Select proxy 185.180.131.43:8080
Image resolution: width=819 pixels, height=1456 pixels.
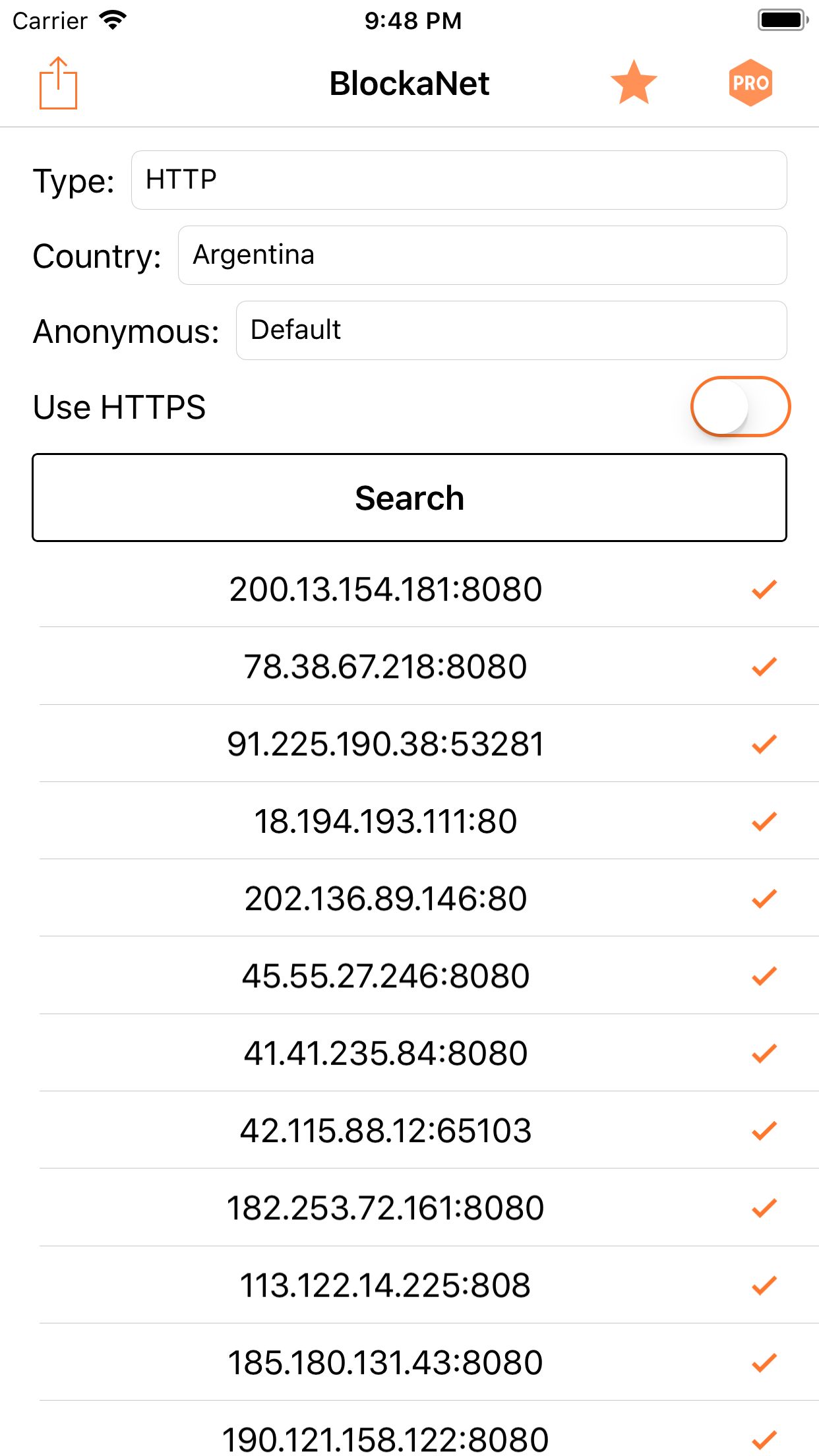click(386, 1362)
